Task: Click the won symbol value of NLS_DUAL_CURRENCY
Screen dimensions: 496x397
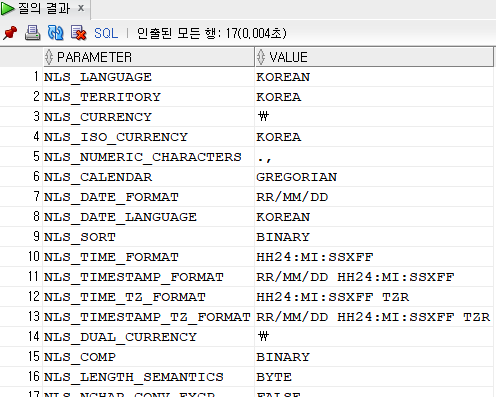Action: pos(374,337)
